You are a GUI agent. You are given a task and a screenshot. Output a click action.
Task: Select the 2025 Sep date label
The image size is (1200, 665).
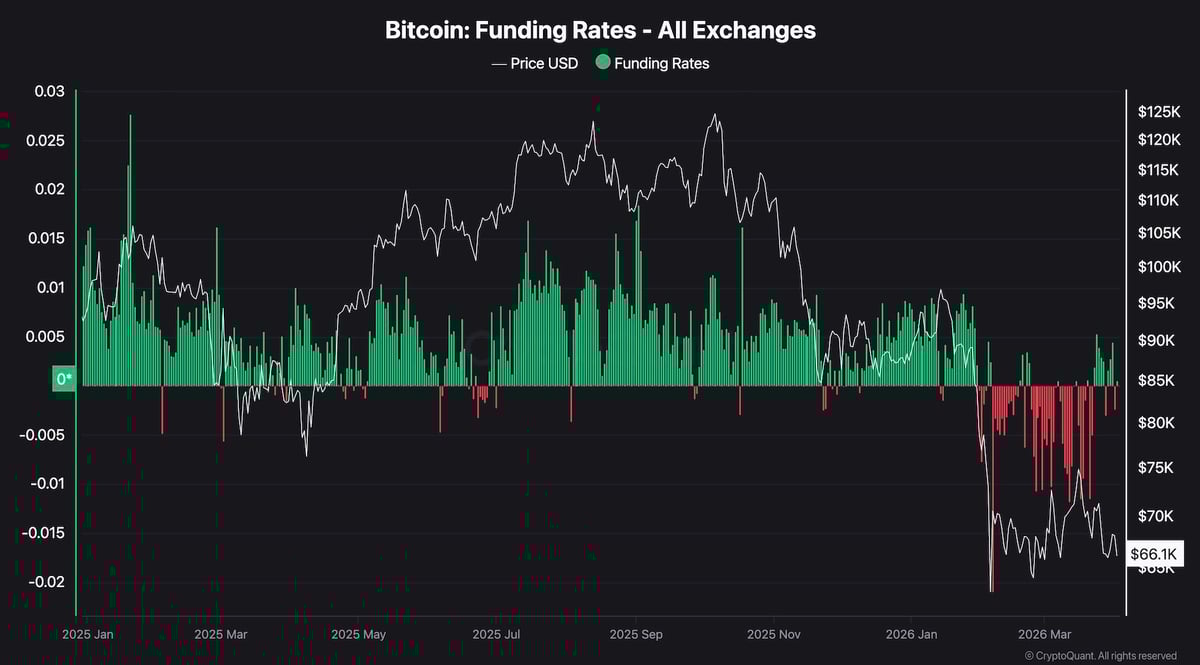636,634
